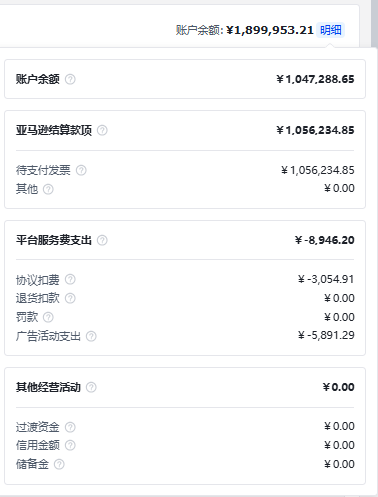This screenshot has height=497, width=378.
Task: Click the 亚马逊结算款项 total ¥1,056,234.85 in bold
Action: tap(315, 130)
